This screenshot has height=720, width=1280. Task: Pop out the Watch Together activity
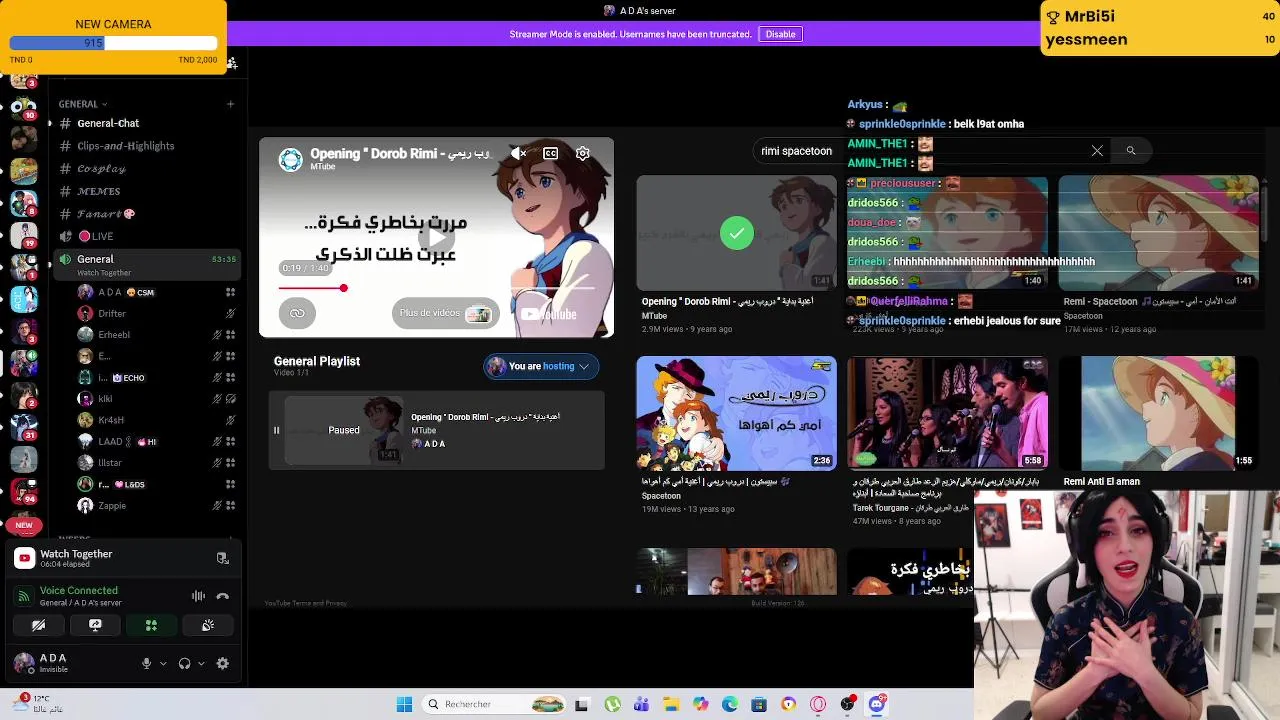click(222, 558)
